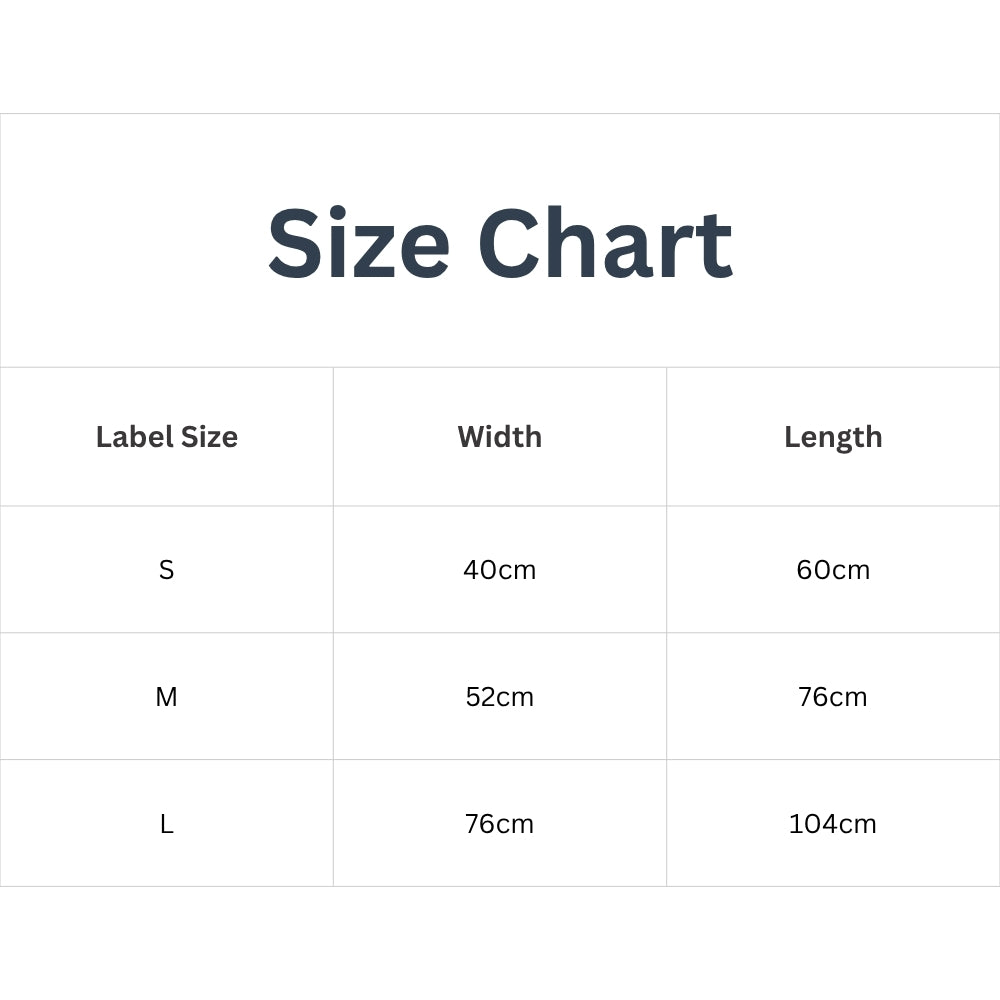The height and width of the screenshot is (1000, 1000).
Task: Click the word "Chart" in the large title
Action: [605, 245]
